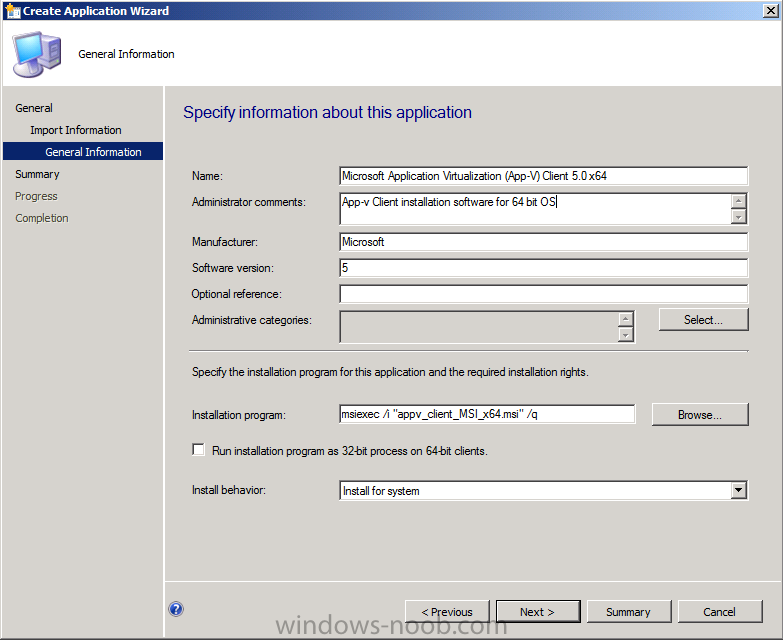Click the 'Installation program:' label

(239, 415)
